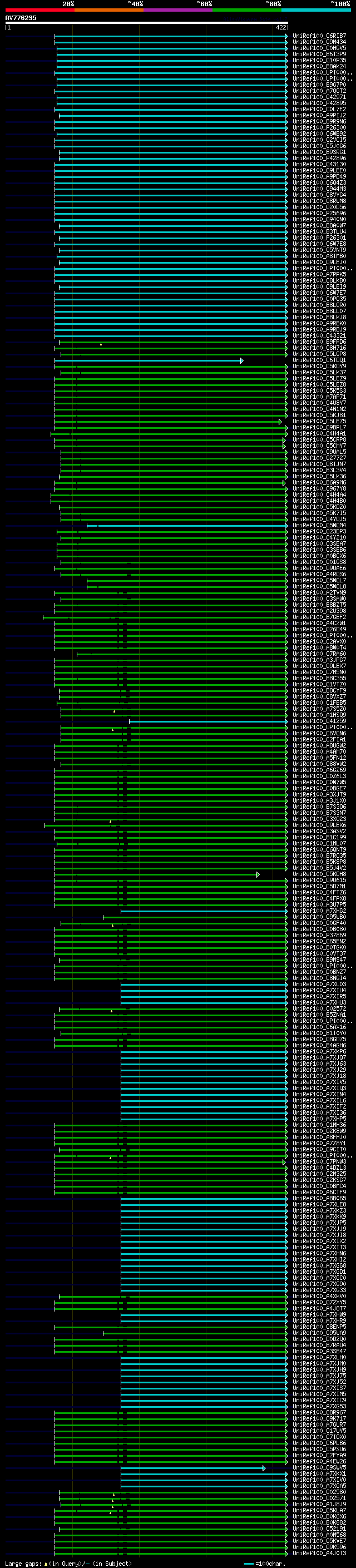356x1568 pixels.
Task: Select hit UniRef100_C0HGV5
Action: pyautogui.click(x=319, y=48)
